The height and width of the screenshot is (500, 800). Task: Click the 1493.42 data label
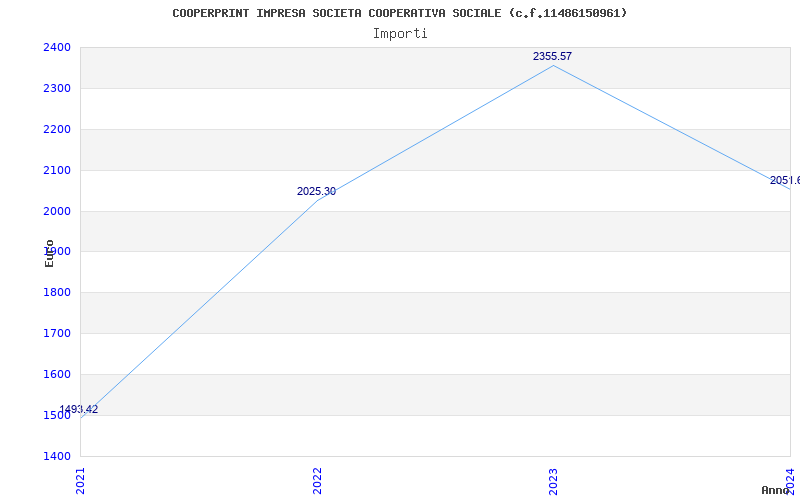click(79, 409)
